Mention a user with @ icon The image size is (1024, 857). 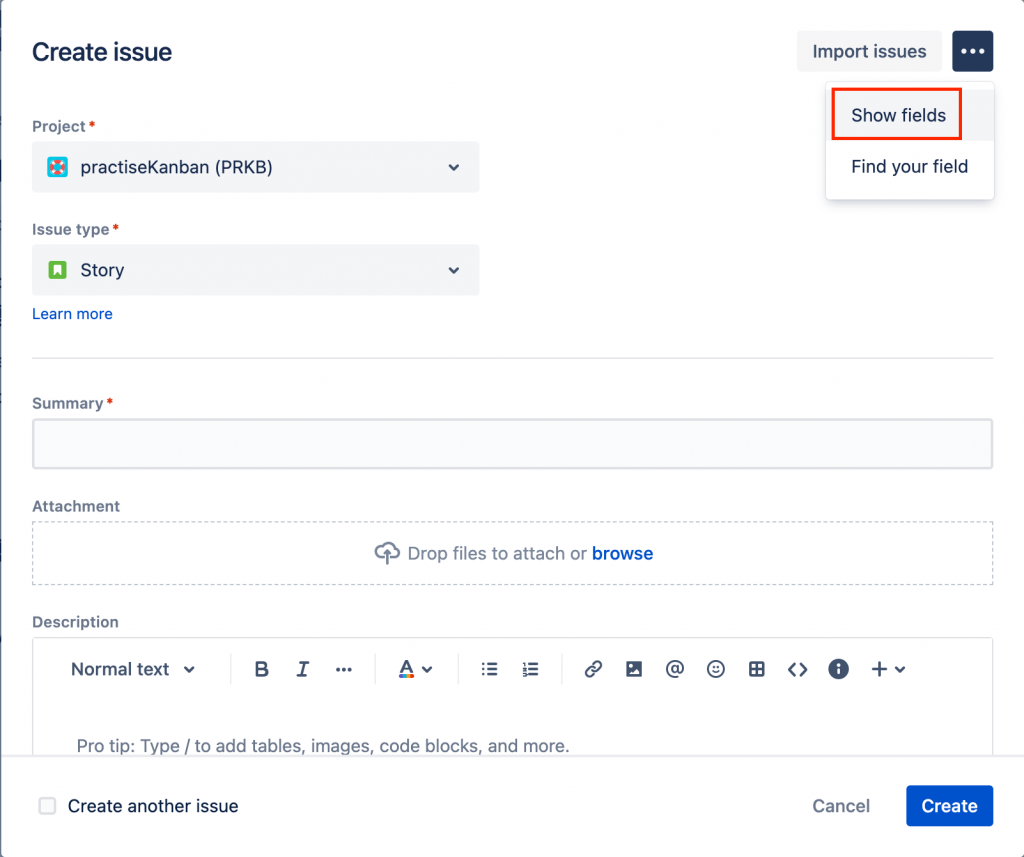(675, 670)
